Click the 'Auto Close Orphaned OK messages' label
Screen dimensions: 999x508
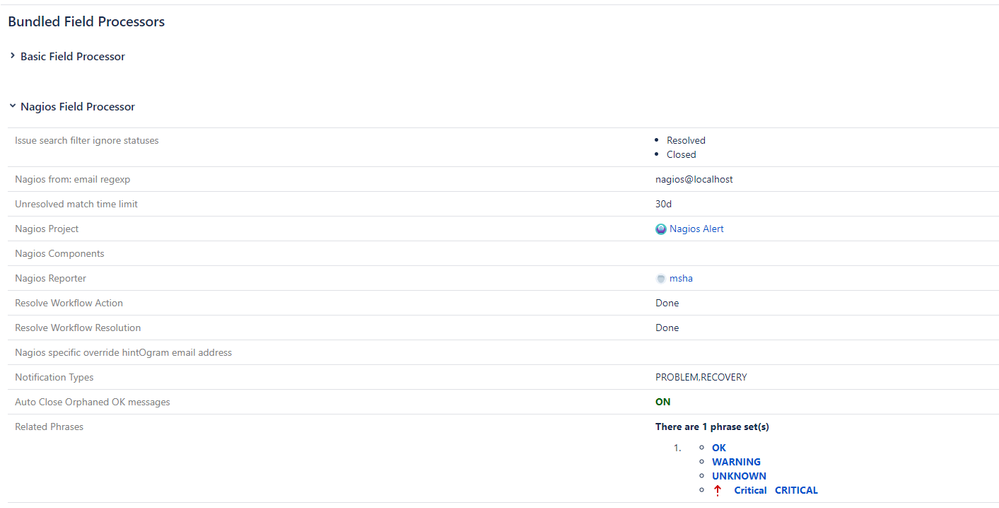(92, 402)
